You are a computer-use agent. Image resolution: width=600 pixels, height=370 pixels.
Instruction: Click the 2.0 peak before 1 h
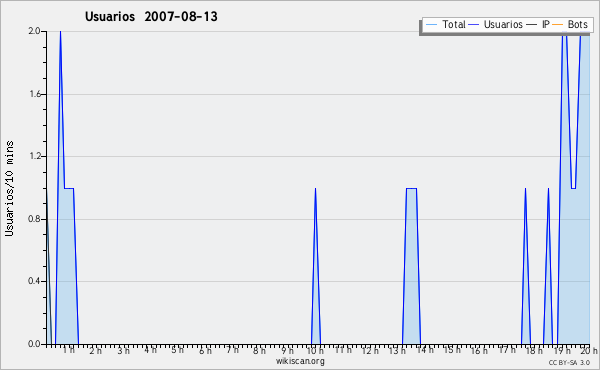(x=60, y=32)
